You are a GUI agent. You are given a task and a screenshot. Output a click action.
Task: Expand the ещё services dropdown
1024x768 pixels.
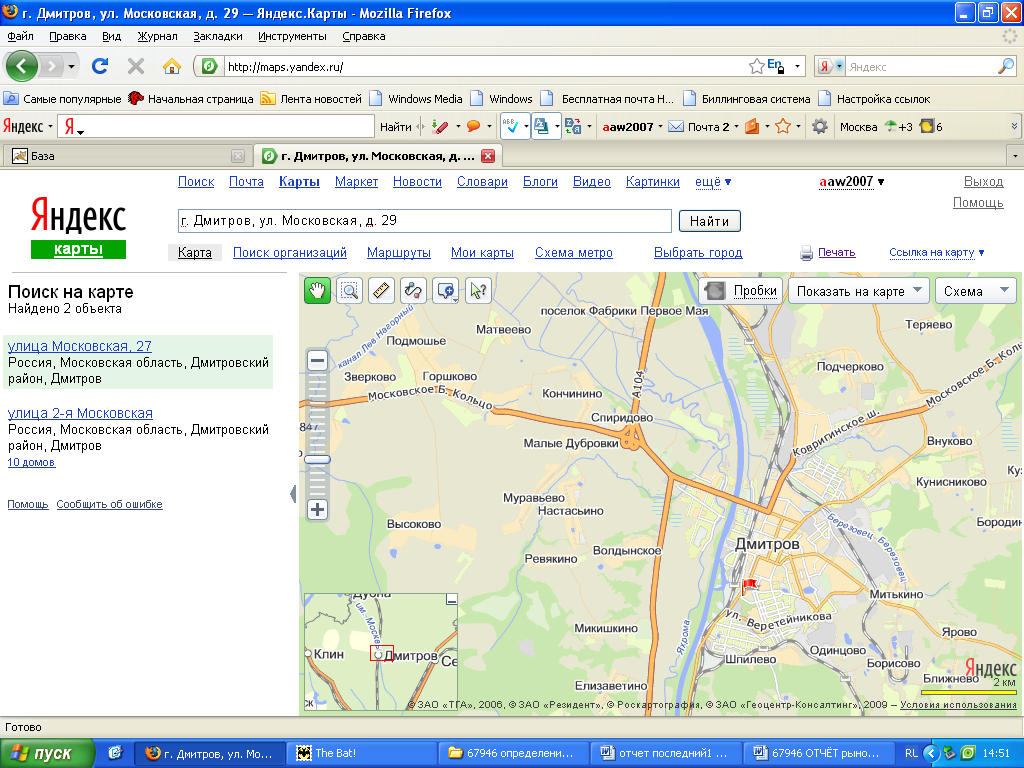pyautogui.click(x=713, y=182)
